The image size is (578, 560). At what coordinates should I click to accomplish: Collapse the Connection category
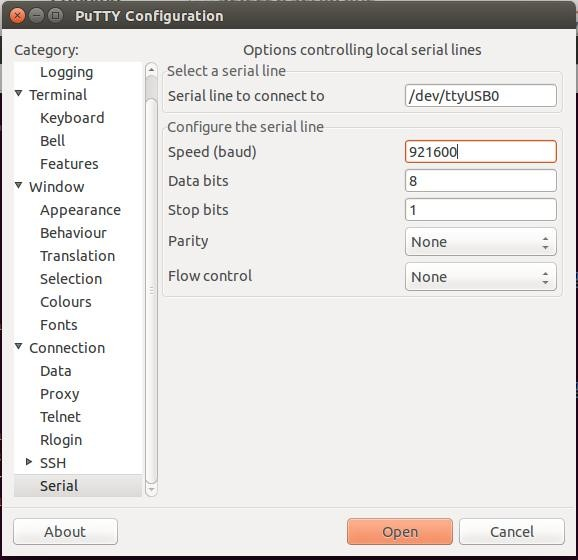tap(18, 347)
